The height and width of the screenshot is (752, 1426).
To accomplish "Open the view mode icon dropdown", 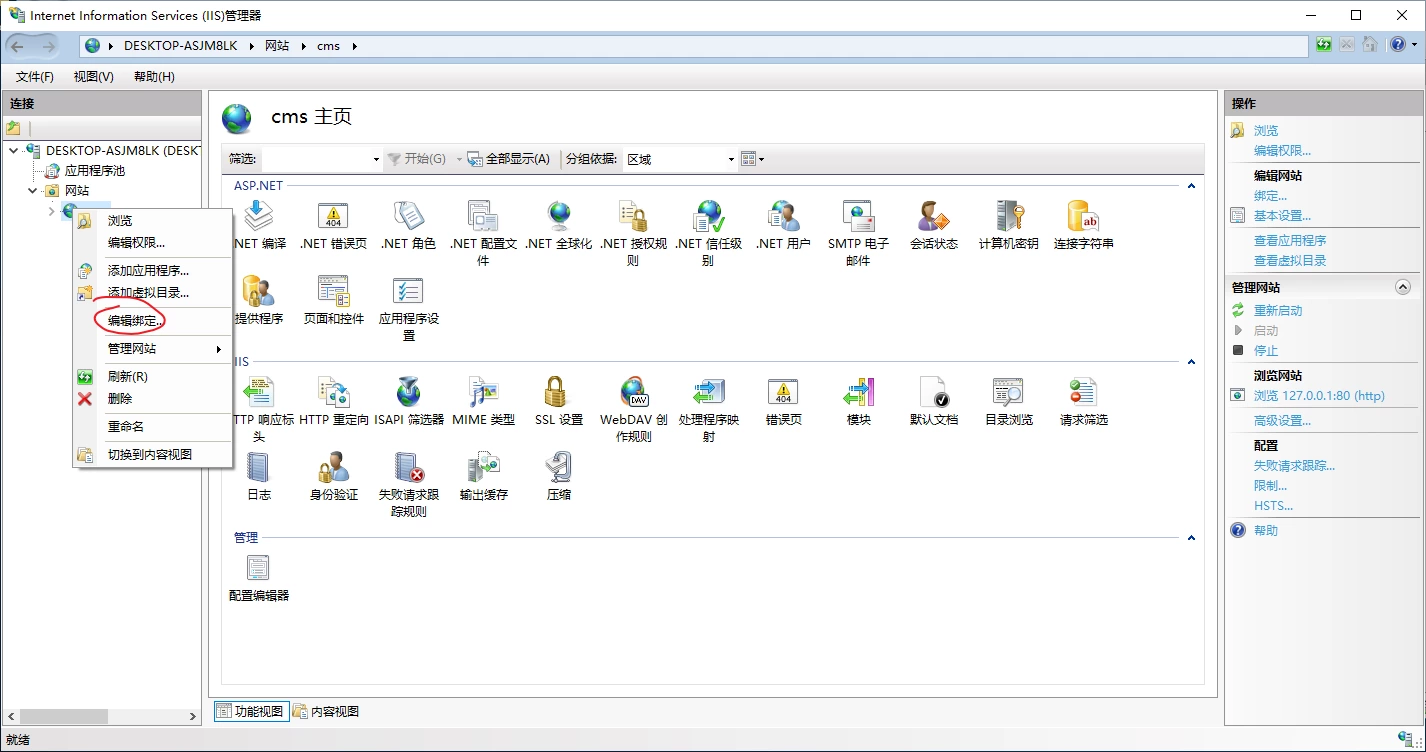I will (x=752, y=159).
